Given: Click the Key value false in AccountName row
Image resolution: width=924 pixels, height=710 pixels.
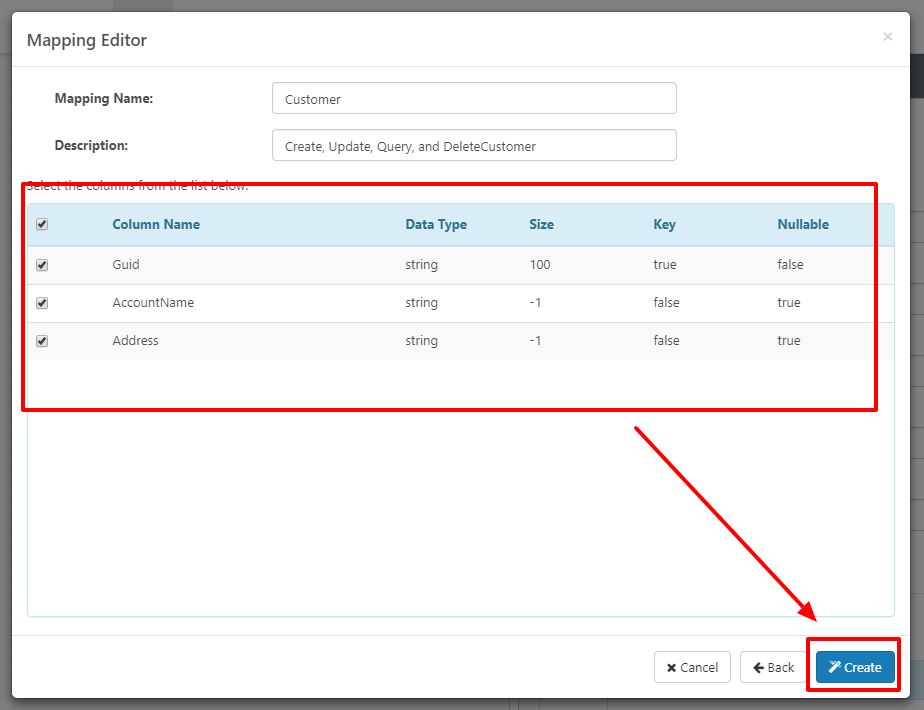Looking at the screenshot, I should (666, 303).
